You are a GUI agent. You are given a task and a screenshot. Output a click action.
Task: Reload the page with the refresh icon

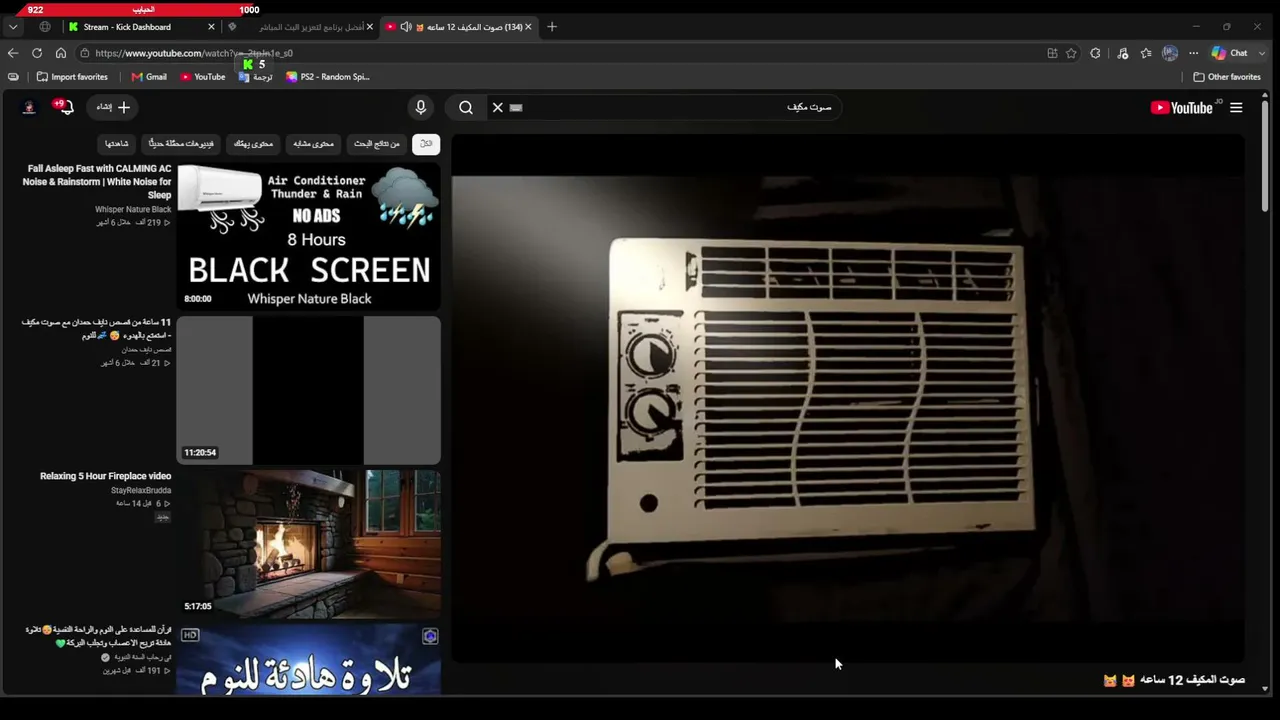(37, 53)
